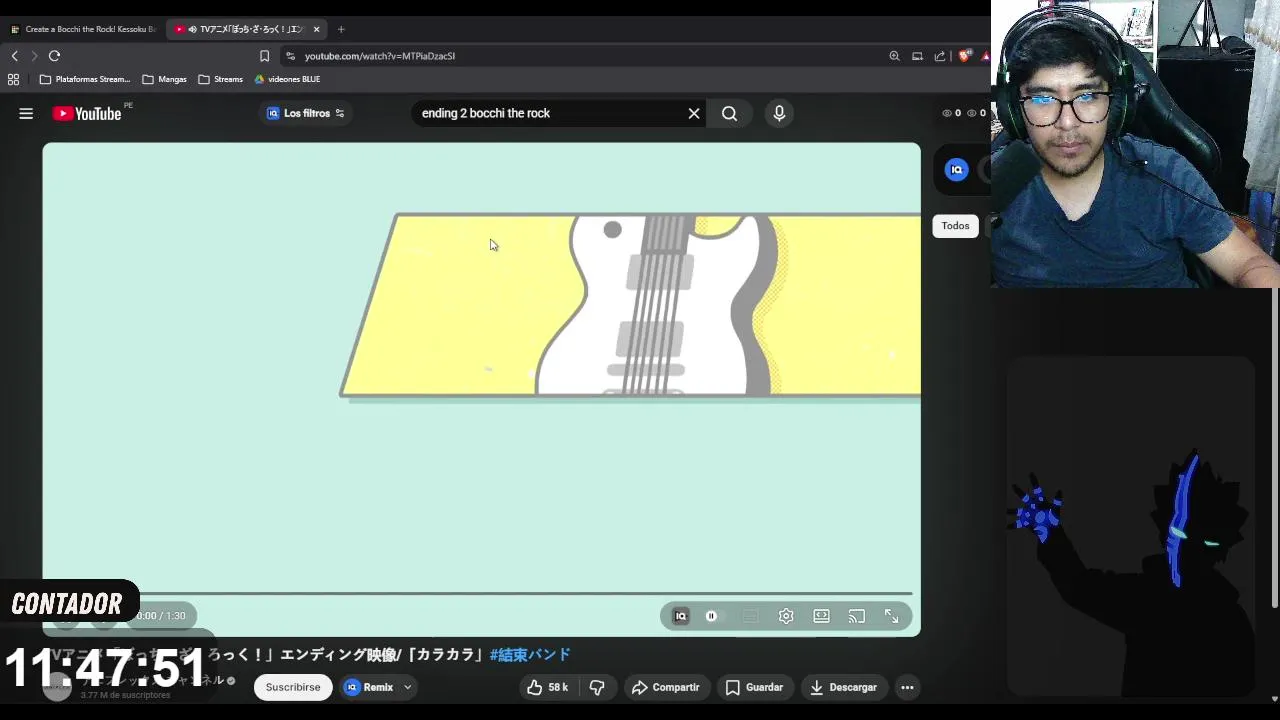The height and width of the screenshot is (720, 1280).
Task: Open the #結束バンド hashtag link
Action: point(530,654)
